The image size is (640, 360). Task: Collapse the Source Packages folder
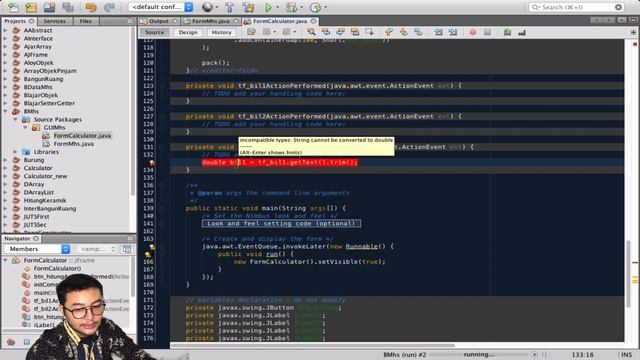pos(15,119)
